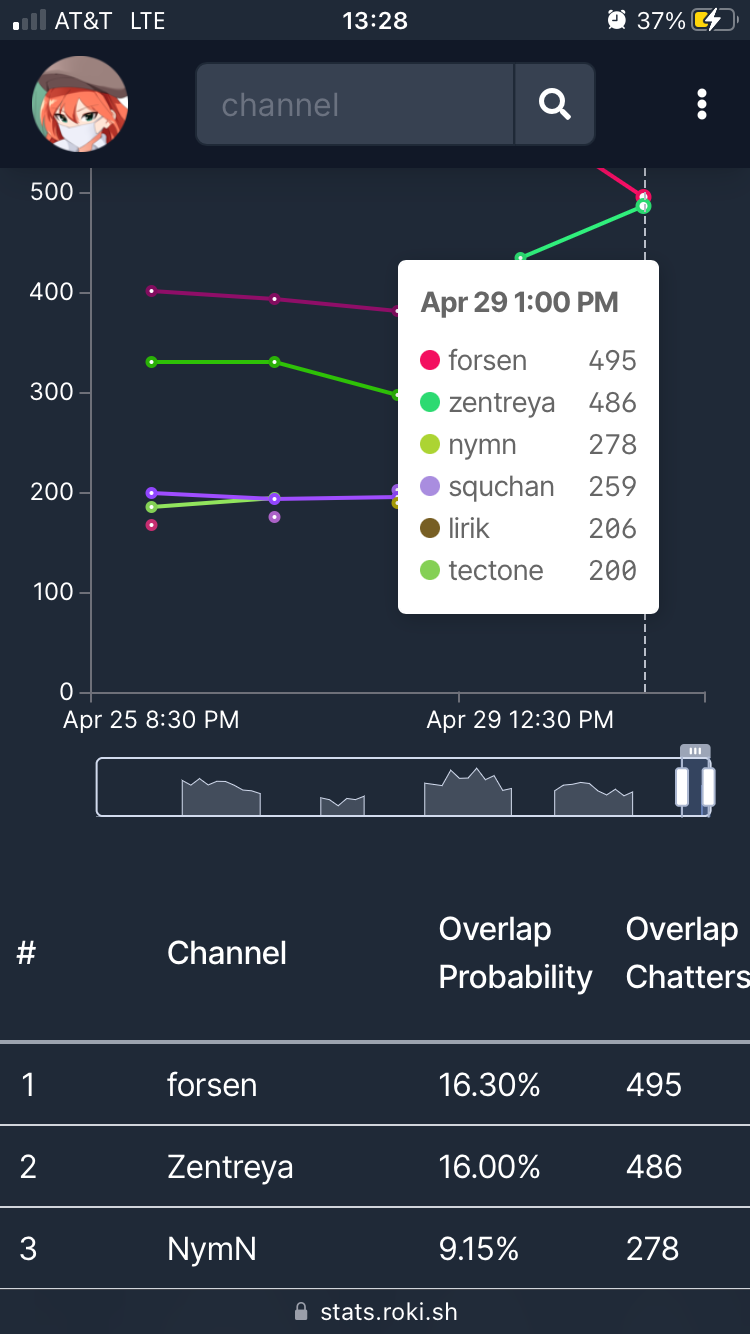This screenshot has width=750, height=1334.
Task: Click the pink forsen legend dot
Action: click(430, 361)
